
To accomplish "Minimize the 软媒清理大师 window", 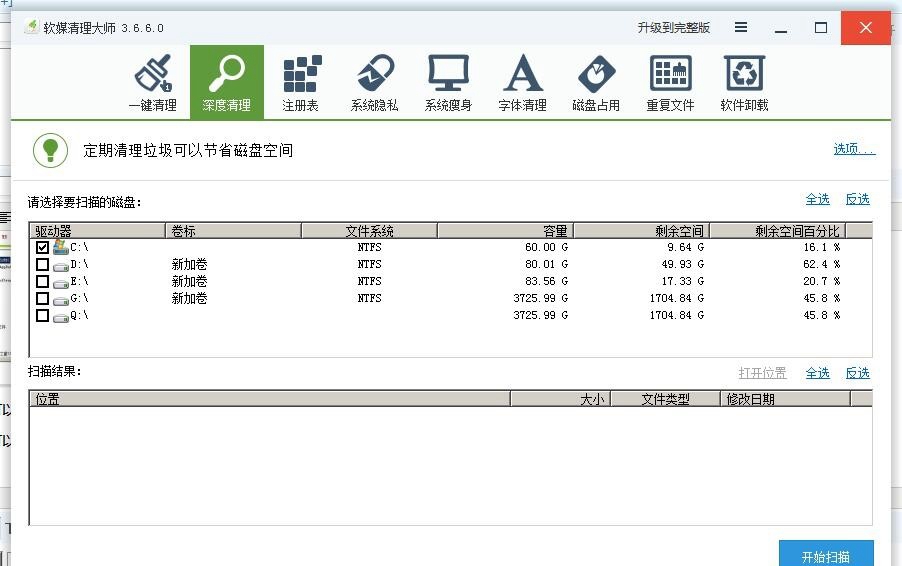I will click(x=781, y=28).
